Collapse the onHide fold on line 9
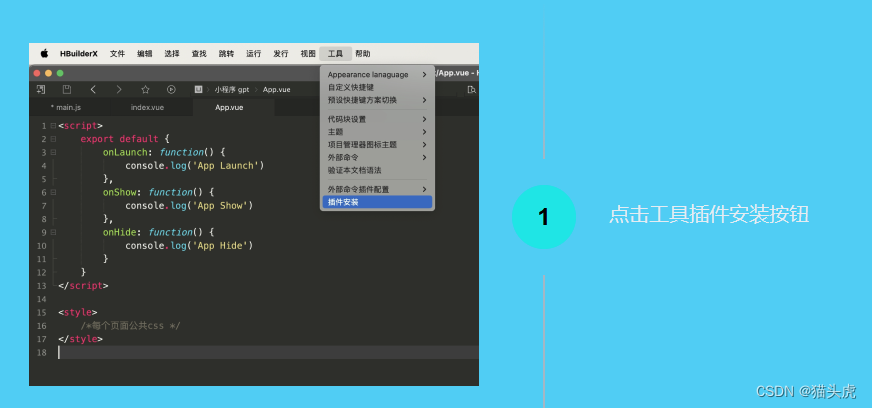 pyautogui.click(x=53, y=232)
